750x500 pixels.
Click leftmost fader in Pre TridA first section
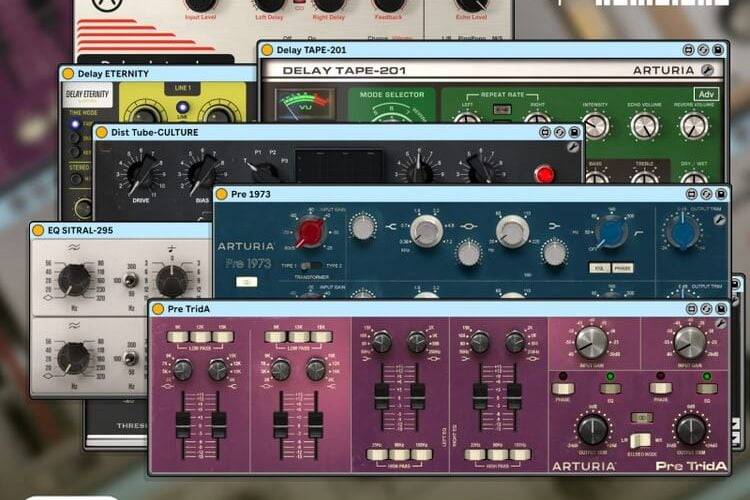[x=183, y=423]
